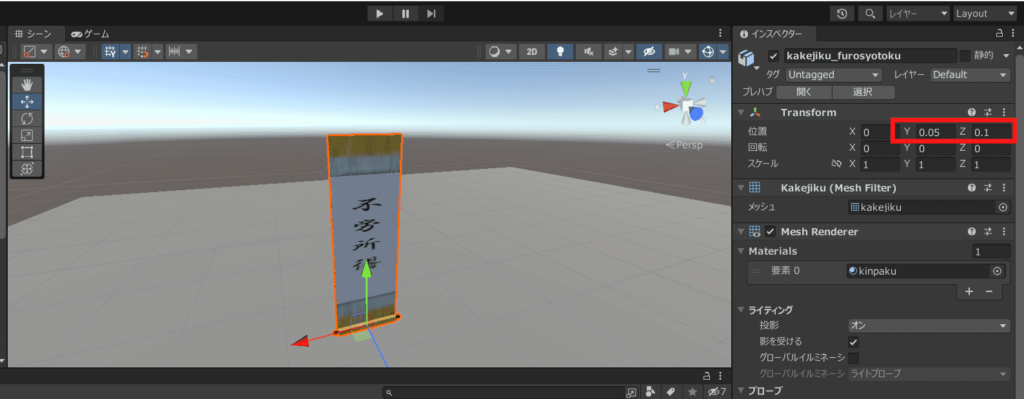The width and height of the screenshot is (1024, 399).
Task: Click the Position Y input field
Action: 935,132
